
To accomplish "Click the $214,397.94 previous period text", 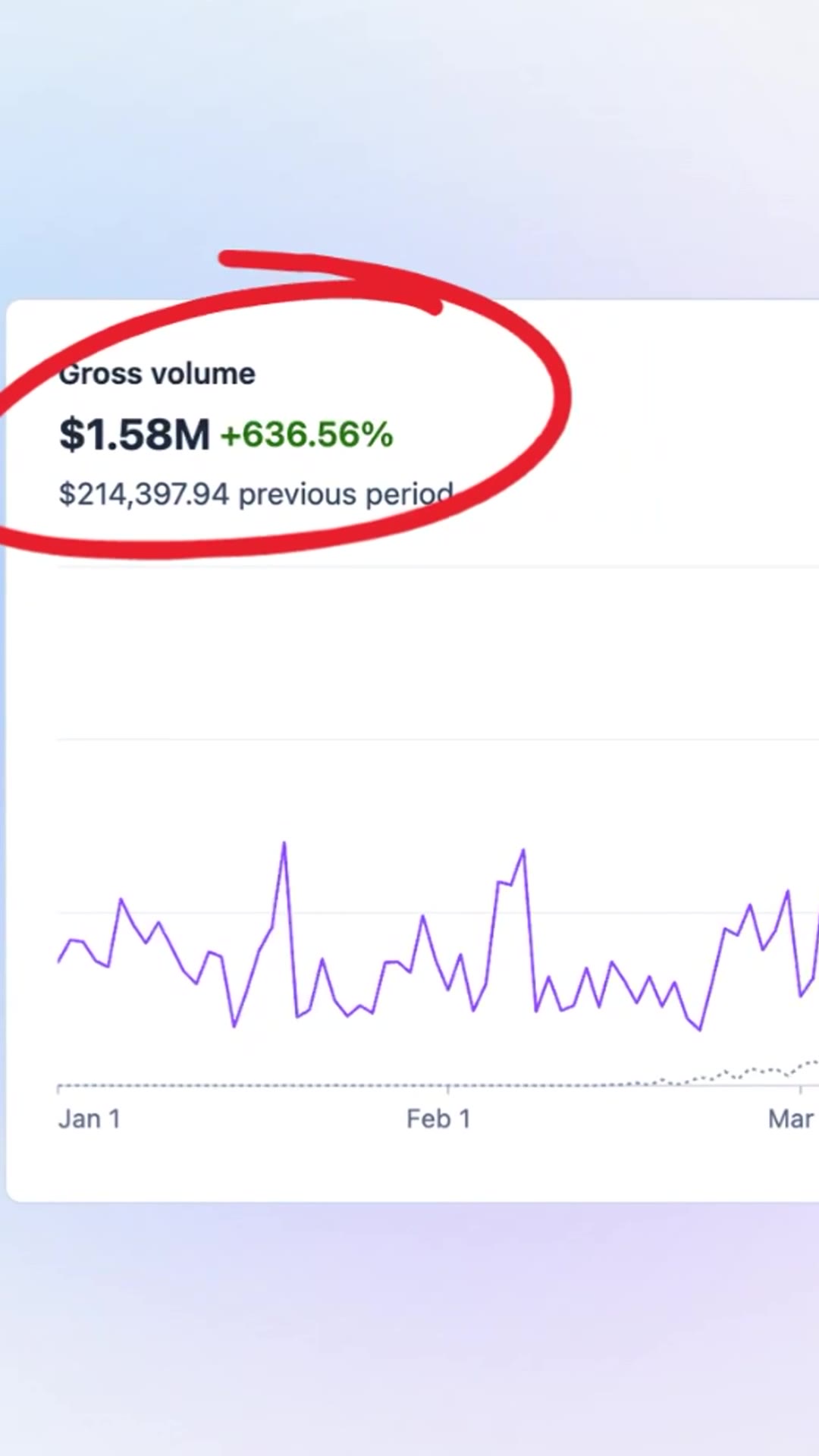I will point(256,494).
